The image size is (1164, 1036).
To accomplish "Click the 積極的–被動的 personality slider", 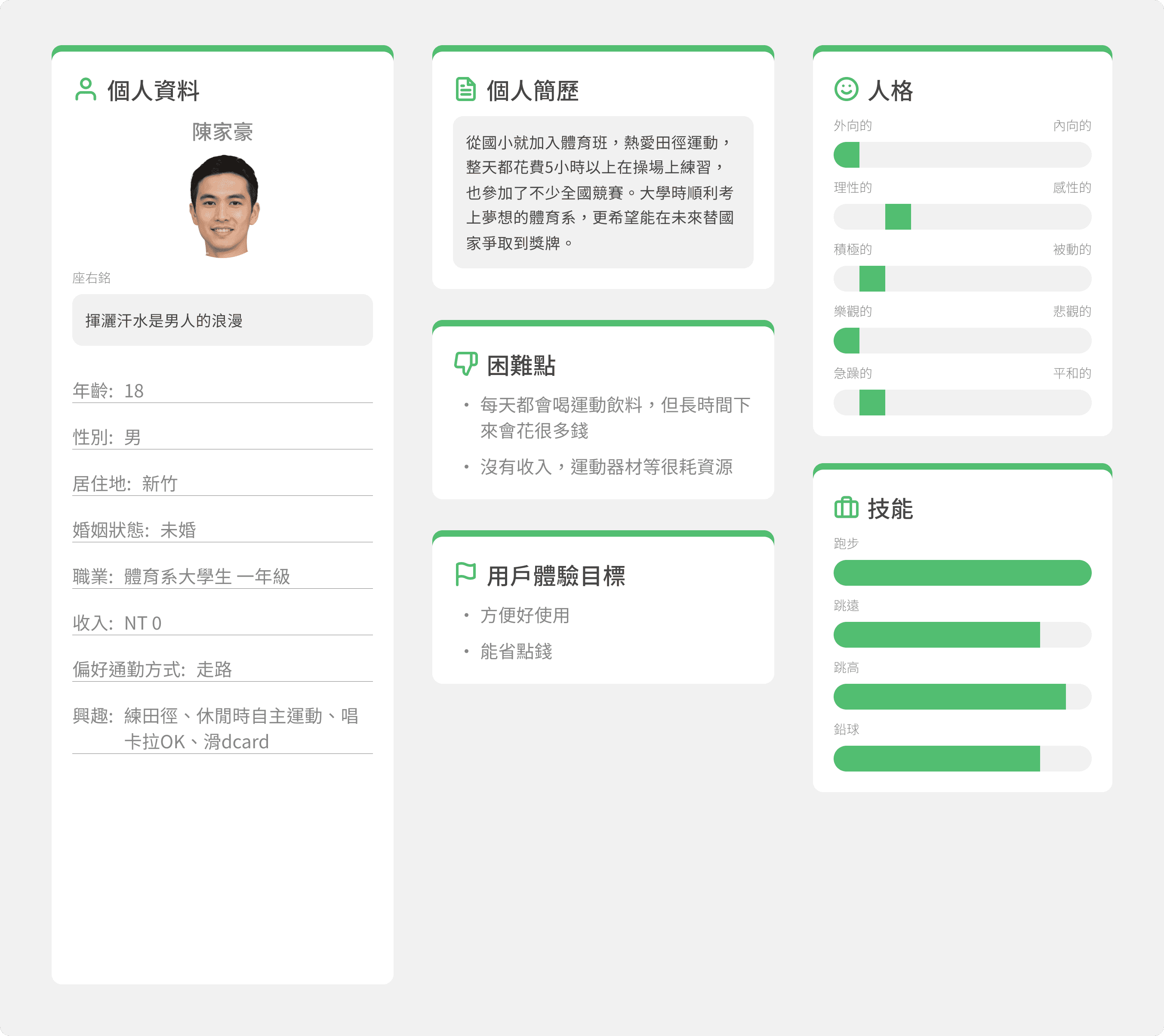I will coord(962,279).
